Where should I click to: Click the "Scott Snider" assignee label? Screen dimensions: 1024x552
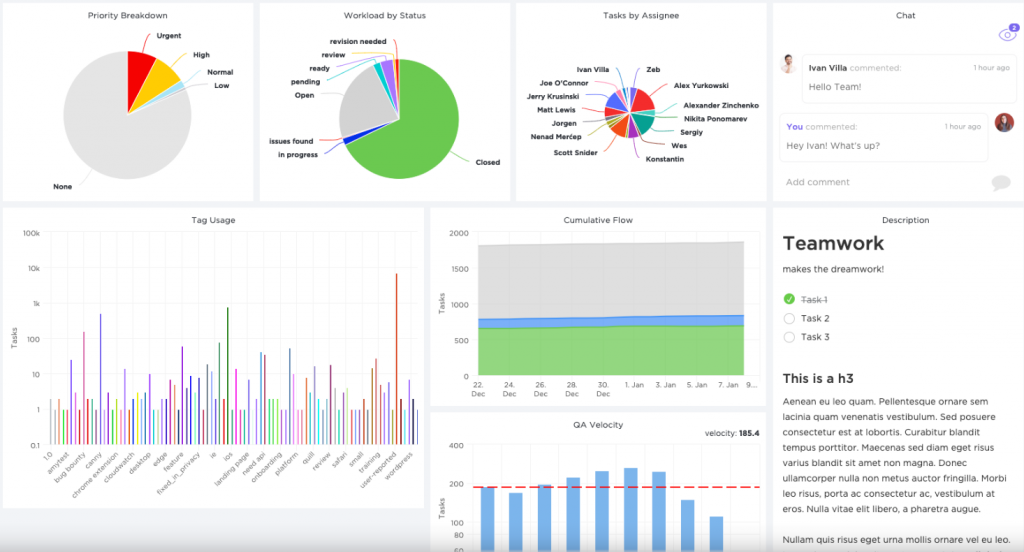click(575, 153)
